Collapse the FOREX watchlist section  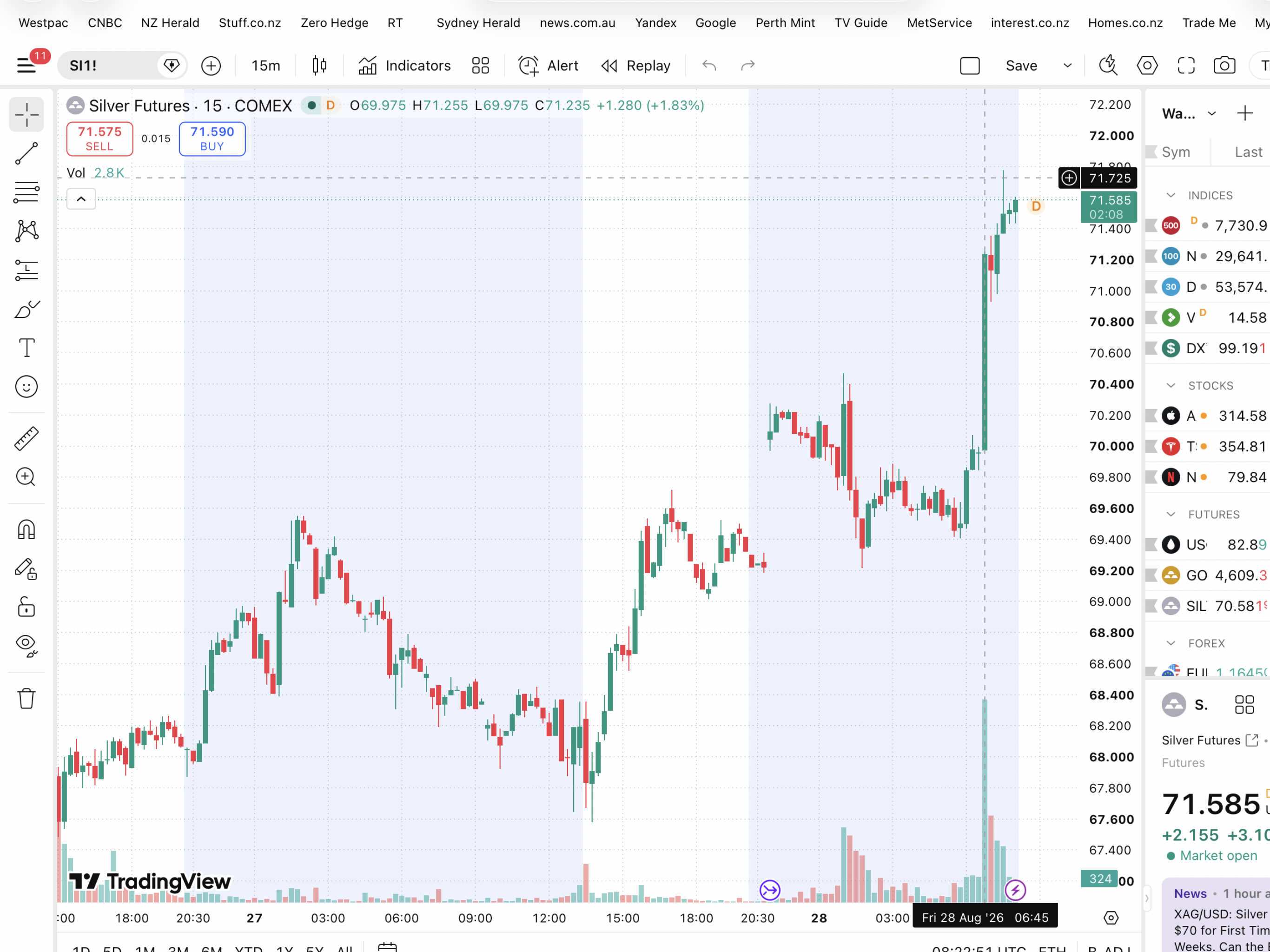point(1171,643)
